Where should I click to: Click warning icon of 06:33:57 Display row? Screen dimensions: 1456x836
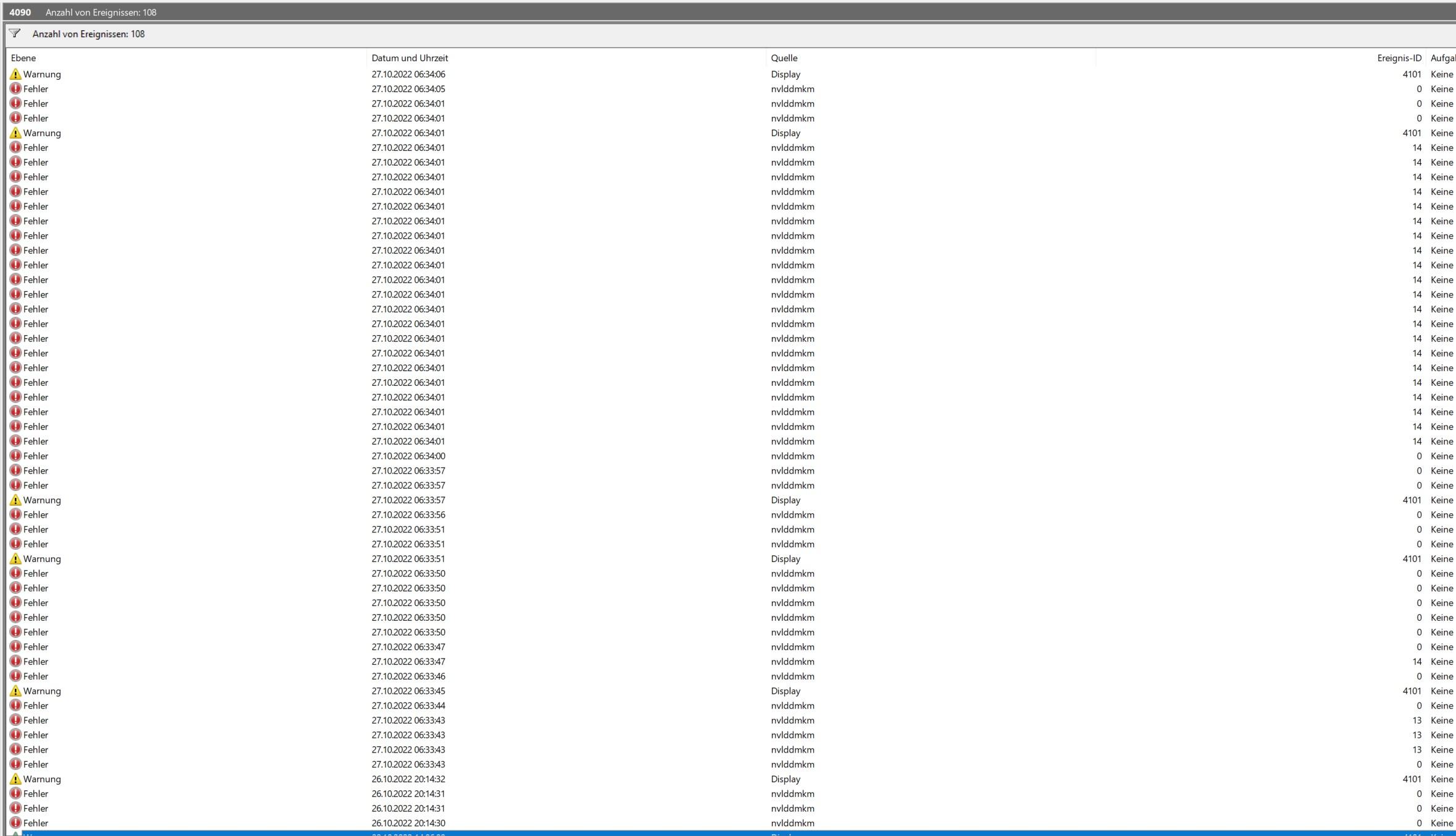click(x=16, y=500)
